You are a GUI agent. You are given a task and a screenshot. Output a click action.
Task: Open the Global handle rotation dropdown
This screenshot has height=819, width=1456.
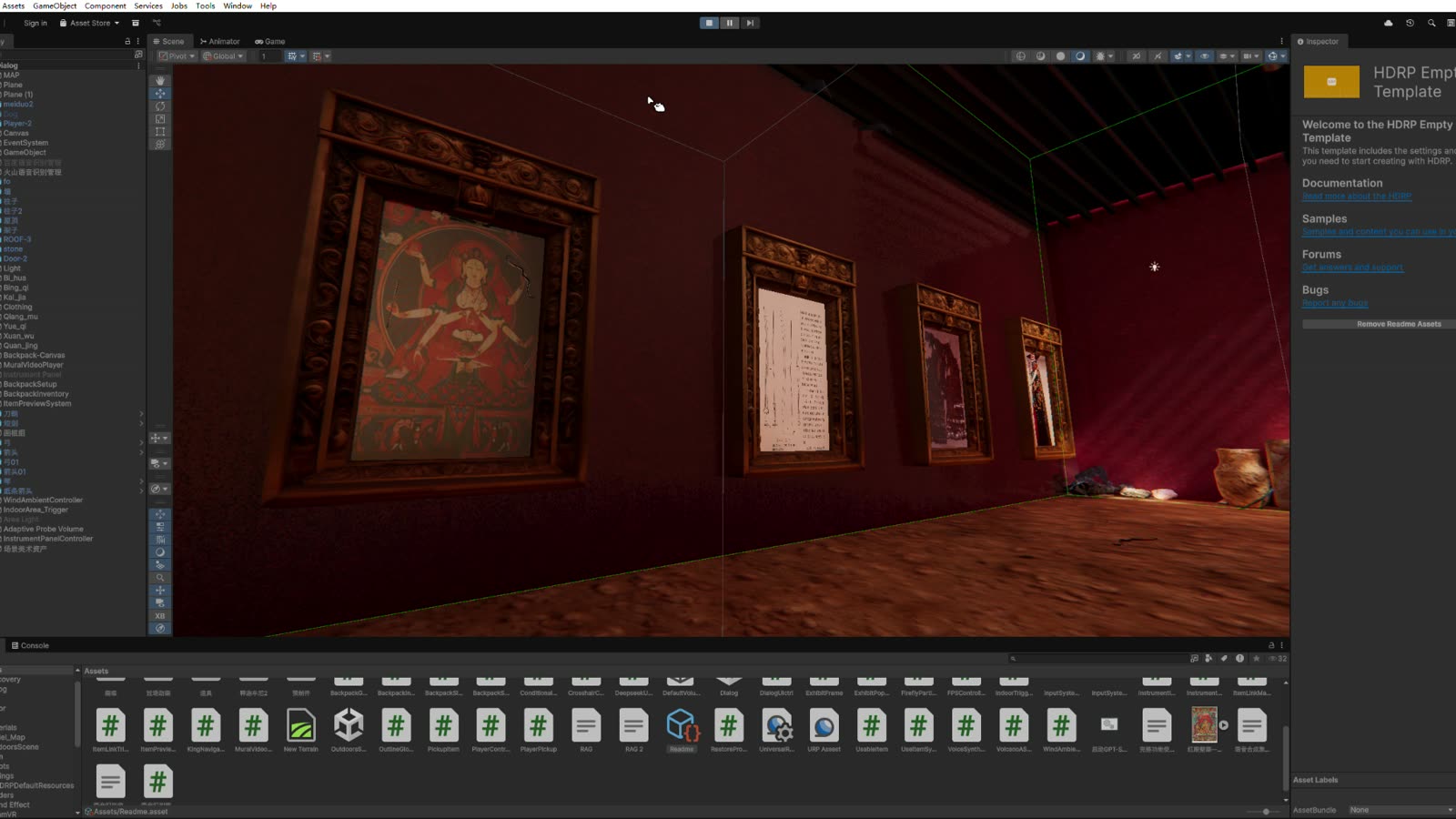[x=223, y=56]
